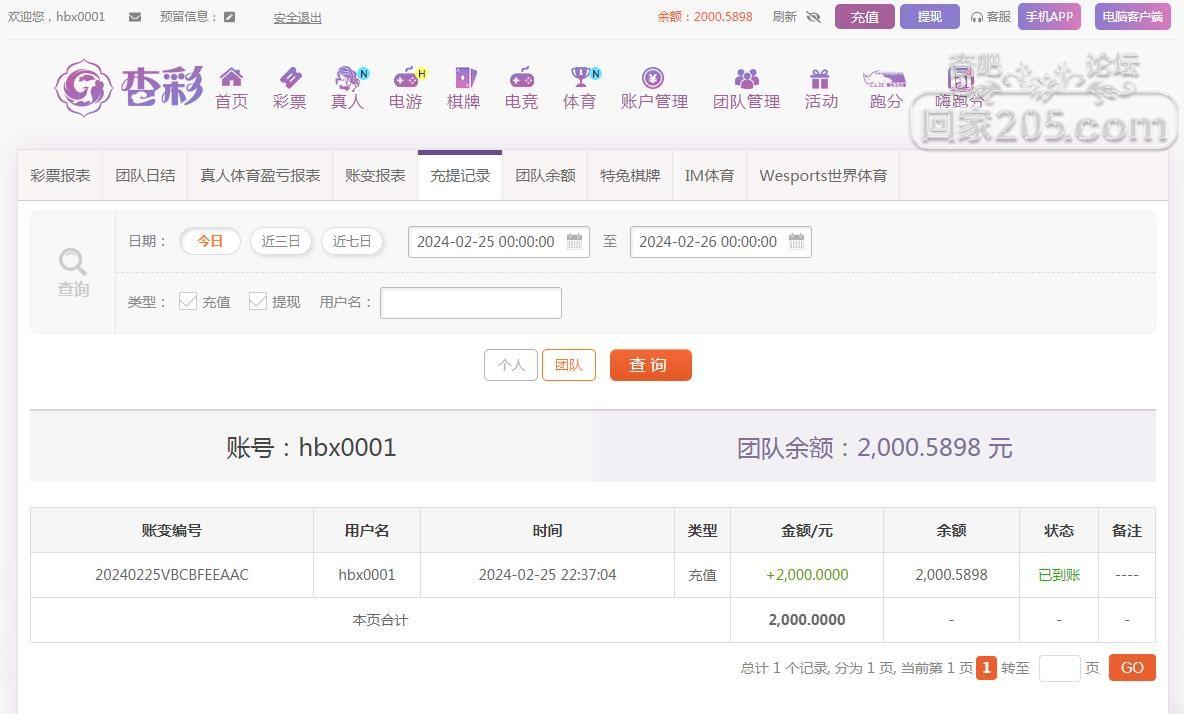Click the 安全退出 logout link

(x=298, y=17)
